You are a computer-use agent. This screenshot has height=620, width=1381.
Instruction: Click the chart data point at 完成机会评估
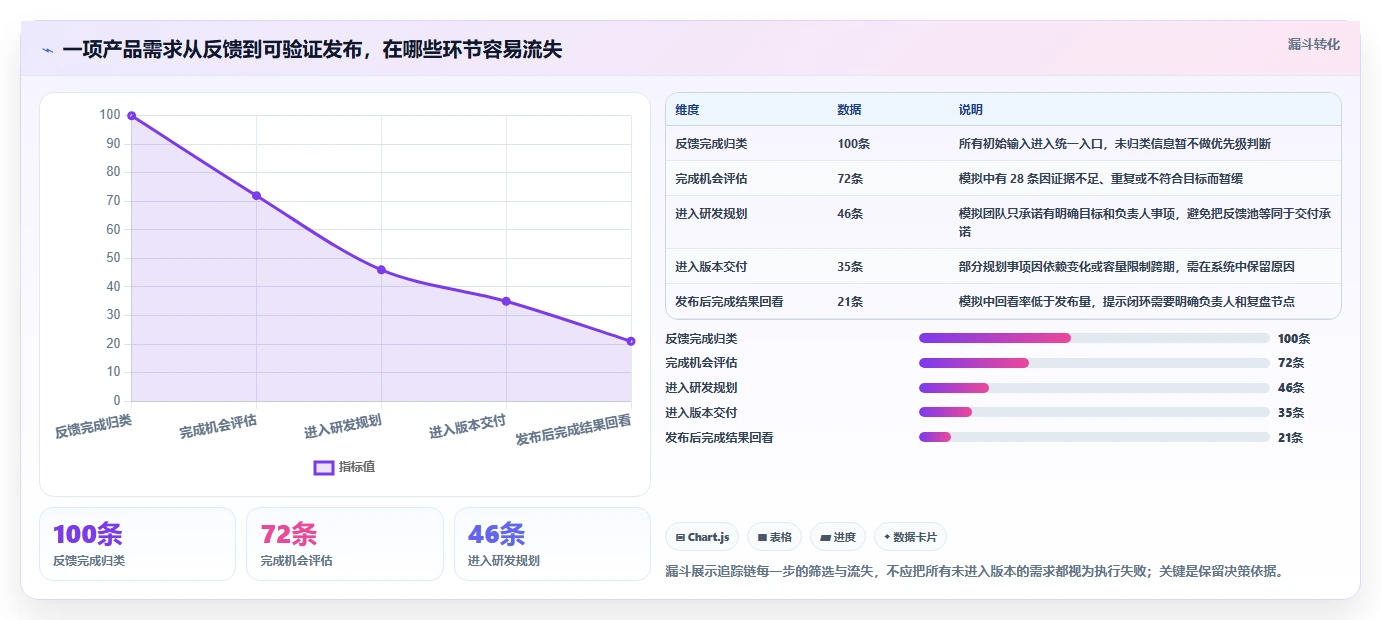pos(256,195)
